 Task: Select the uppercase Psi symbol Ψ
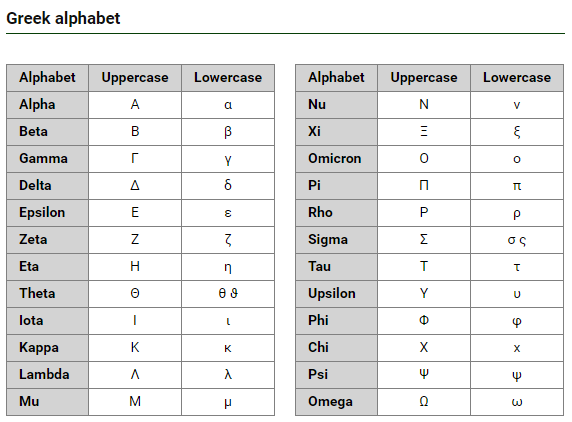pos(424,374)
